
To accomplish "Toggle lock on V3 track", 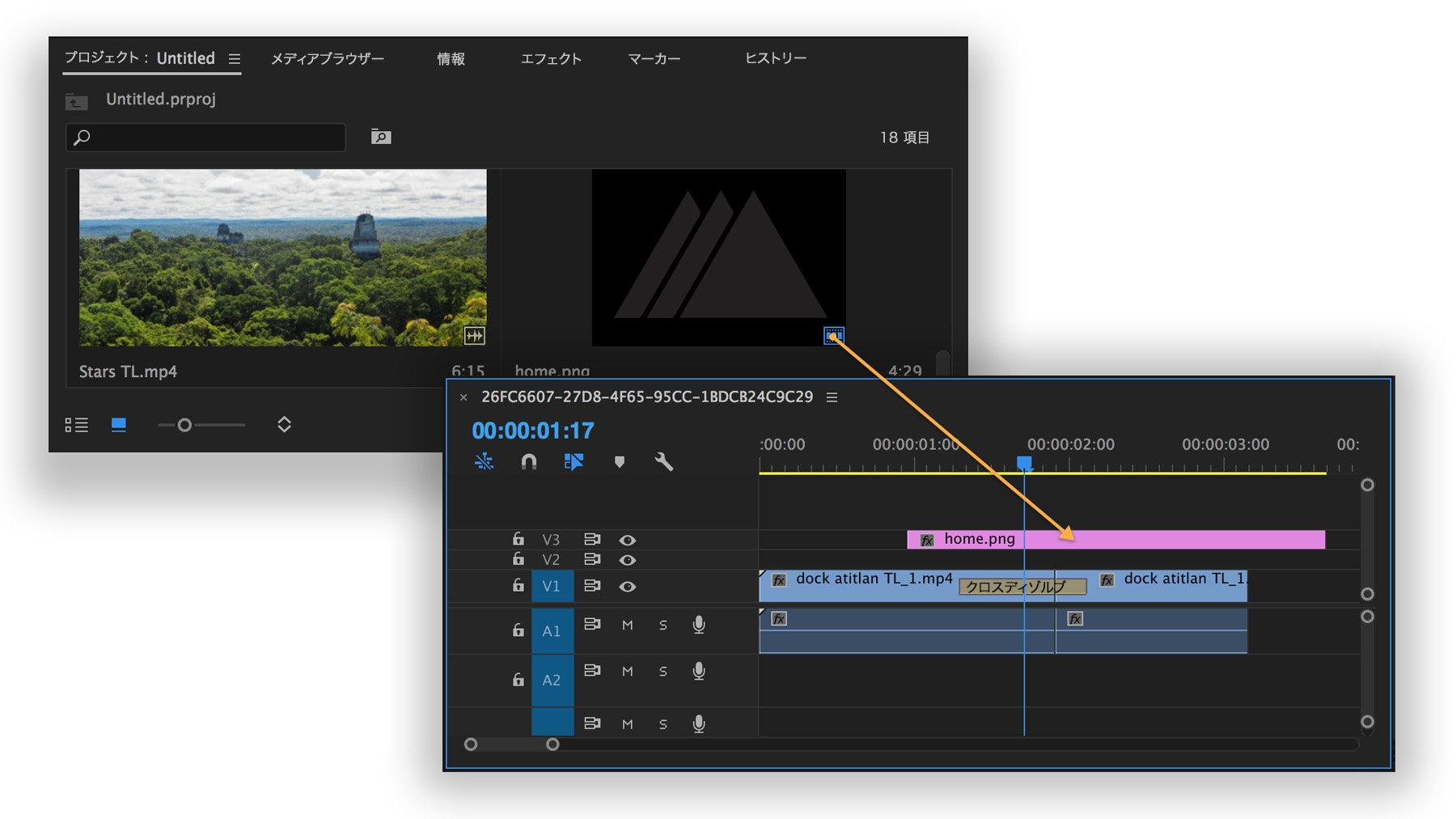I will [518, 539].
